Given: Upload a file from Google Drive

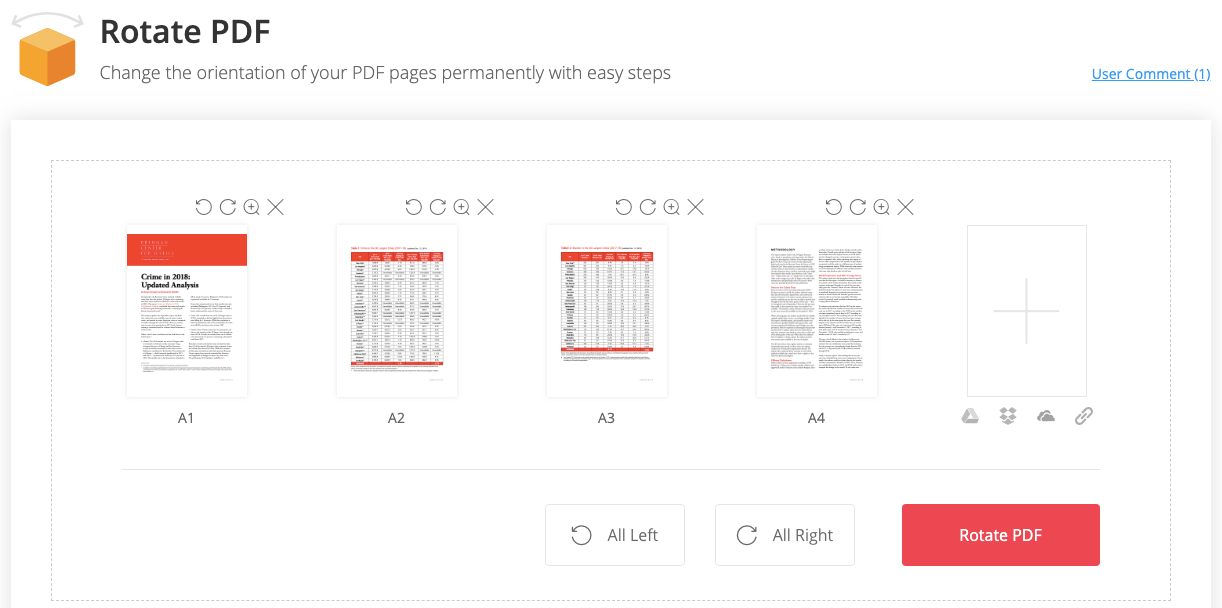Looking at the screenshot, I should click(x=970, y=416).
